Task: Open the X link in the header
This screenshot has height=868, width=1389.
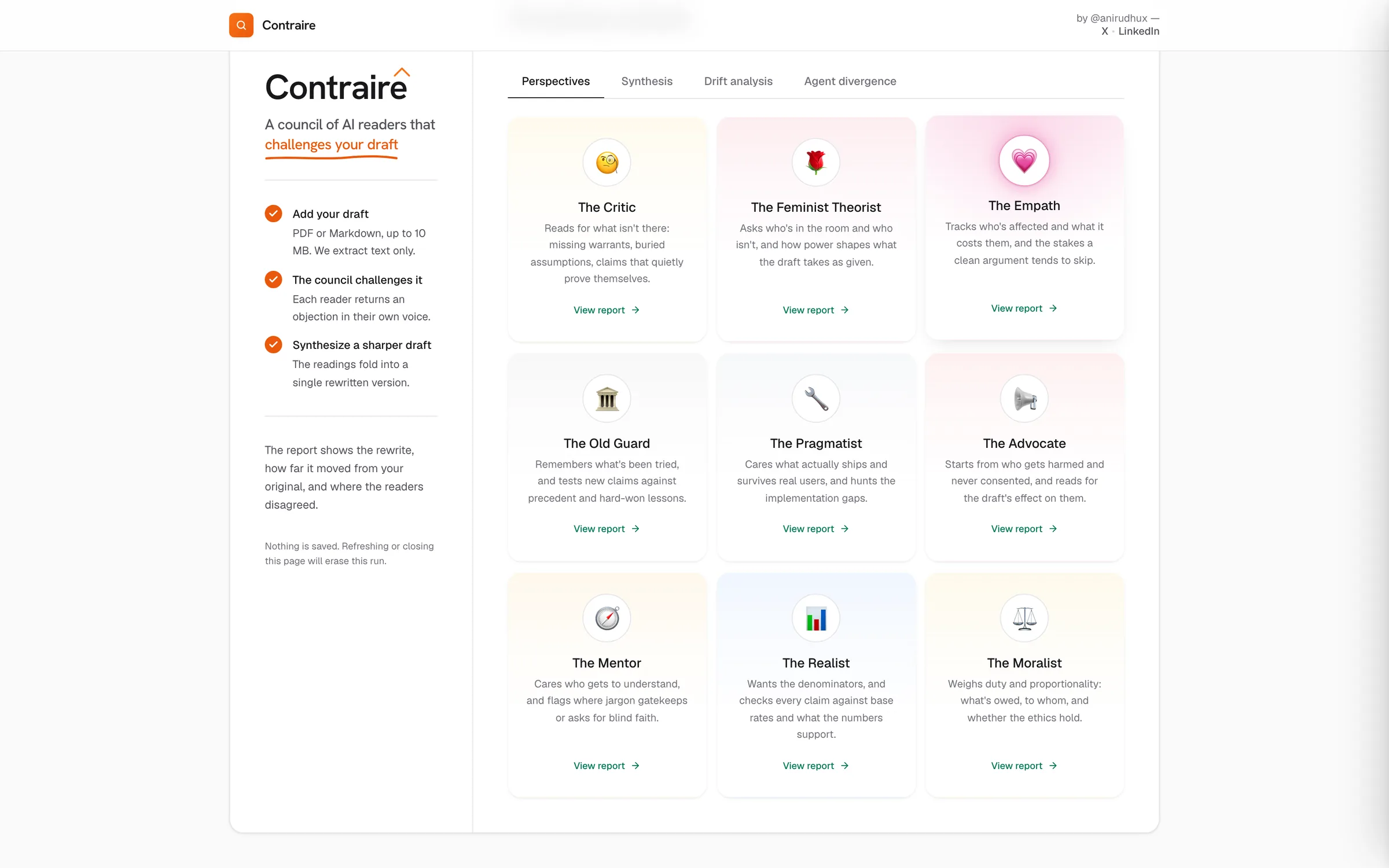Action: (1105, 31)
